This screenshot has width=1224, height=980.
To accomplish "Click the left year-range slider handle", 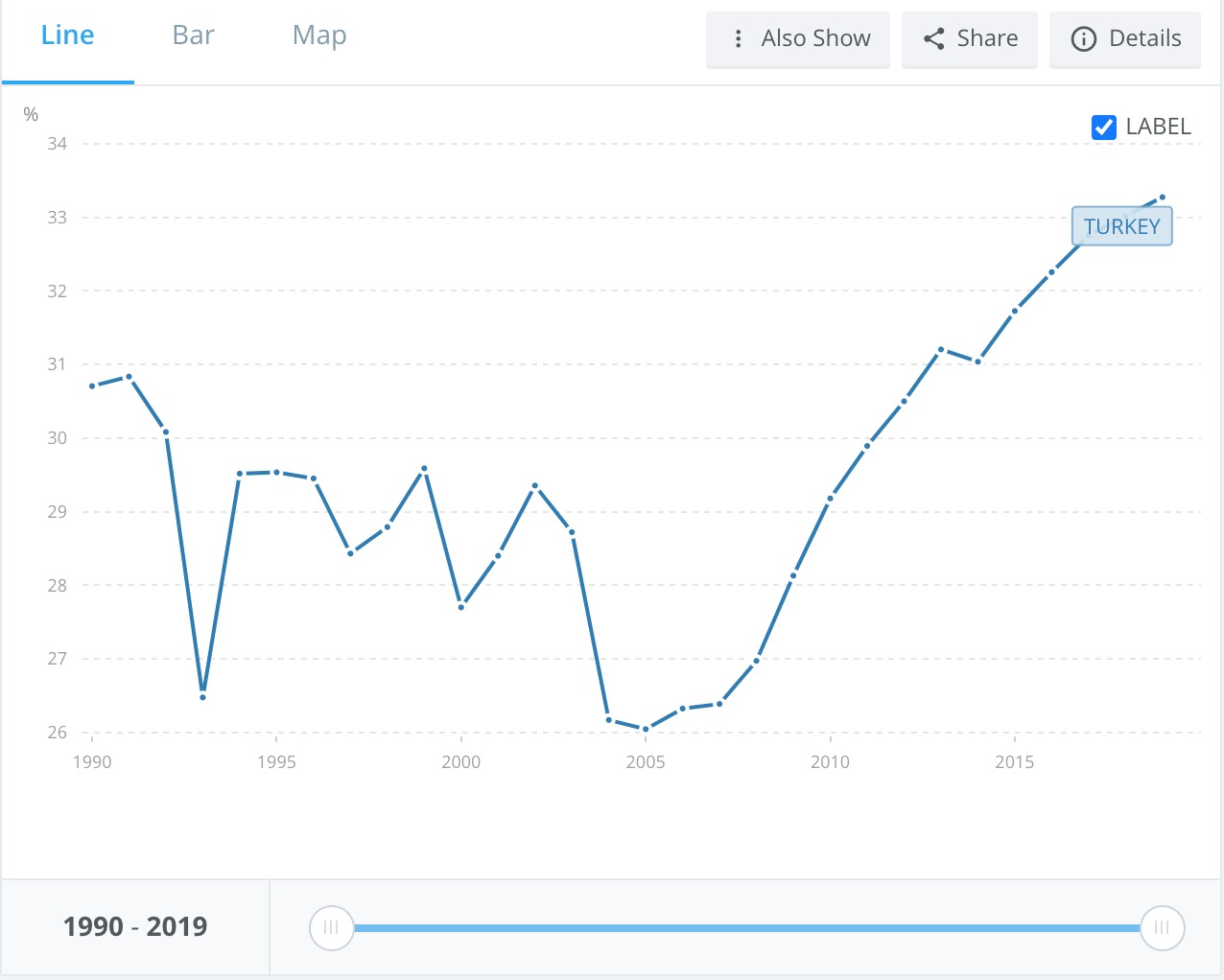I will (331, 927).
